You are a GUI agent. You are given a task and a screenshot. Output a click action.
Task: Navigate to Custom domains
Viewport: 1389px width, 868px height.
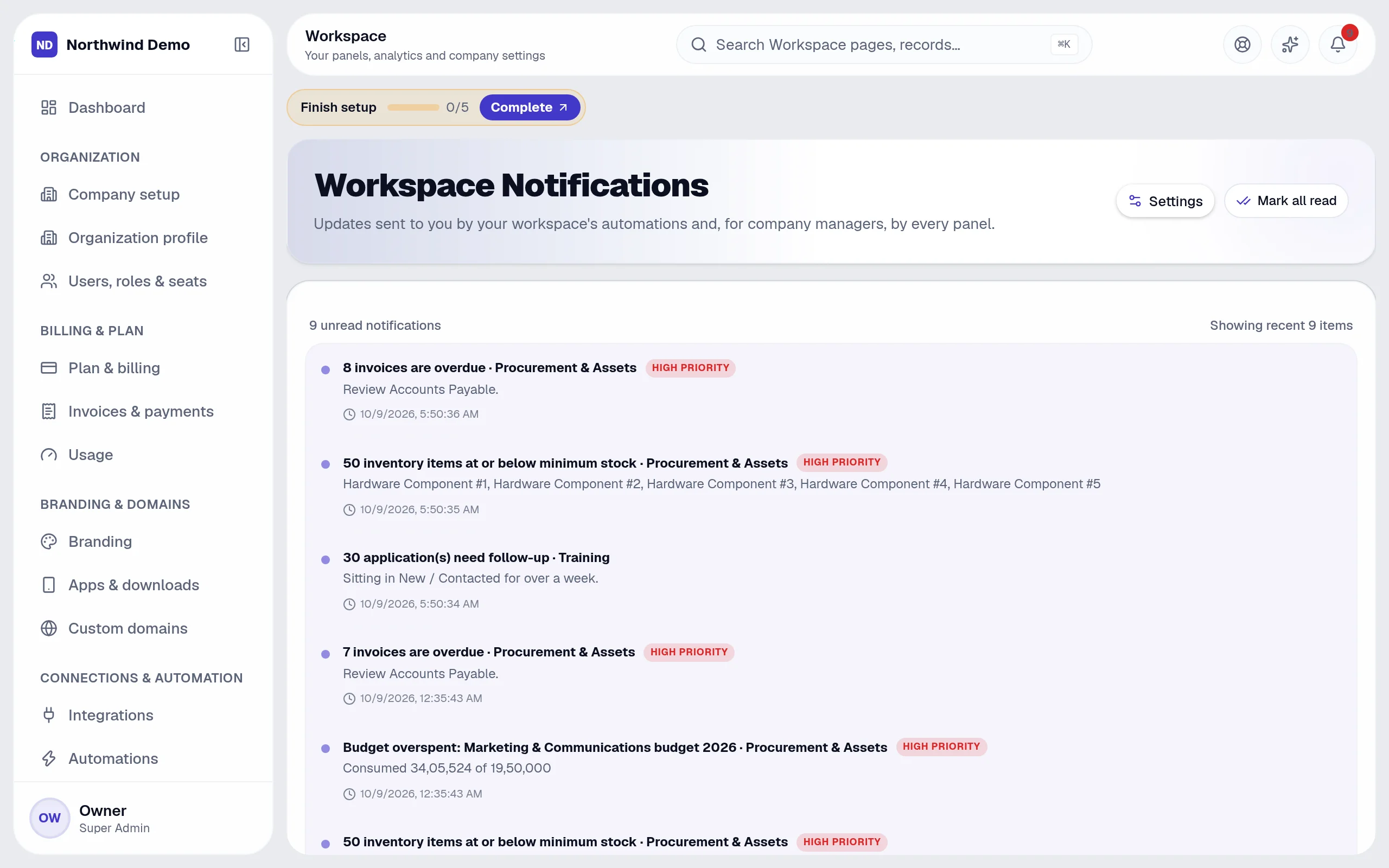pyautogui.click(x=143, y=628)
